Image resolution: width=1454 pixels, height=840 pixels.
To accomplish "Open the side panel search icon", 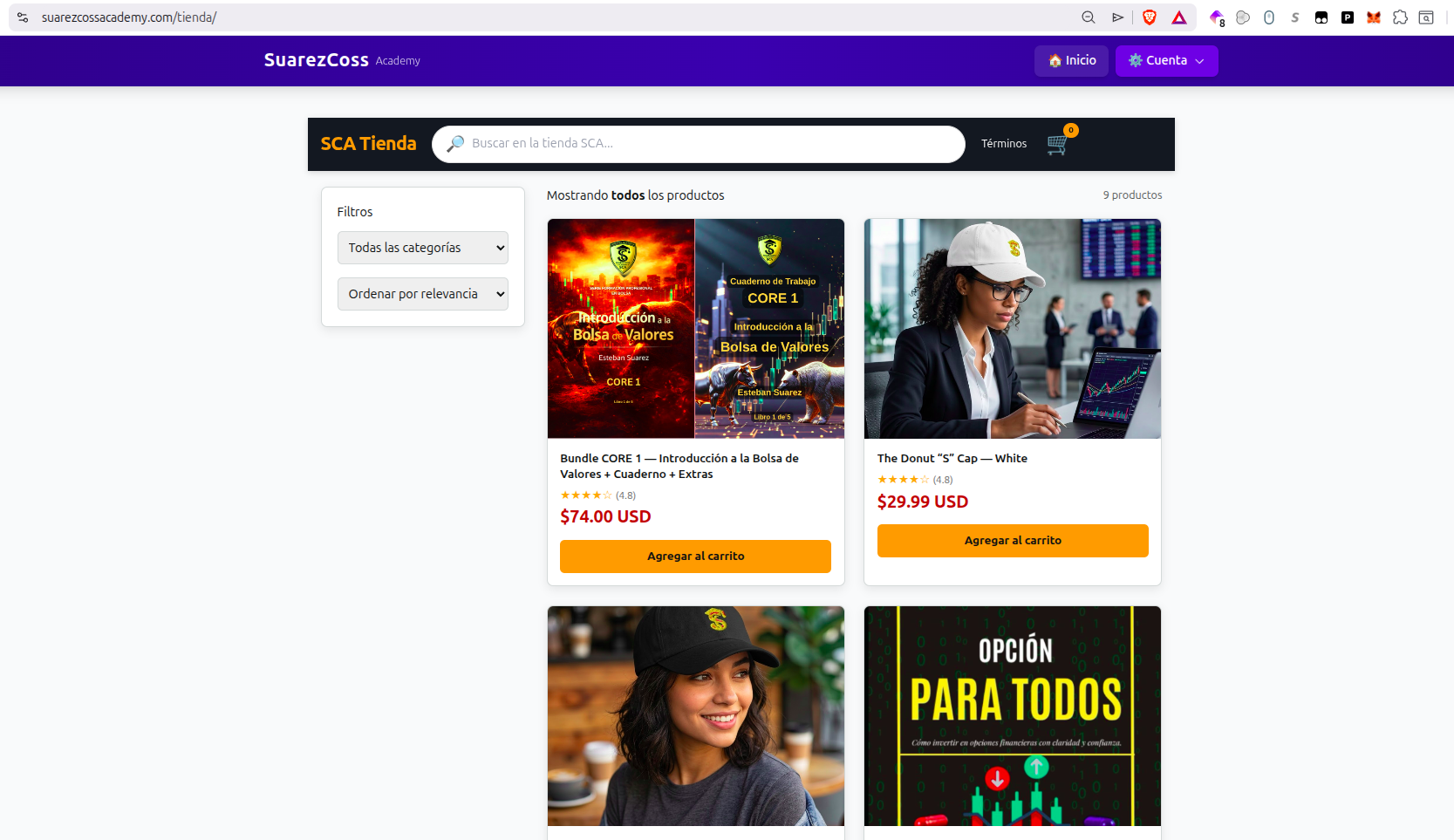I will (1425, 17).
